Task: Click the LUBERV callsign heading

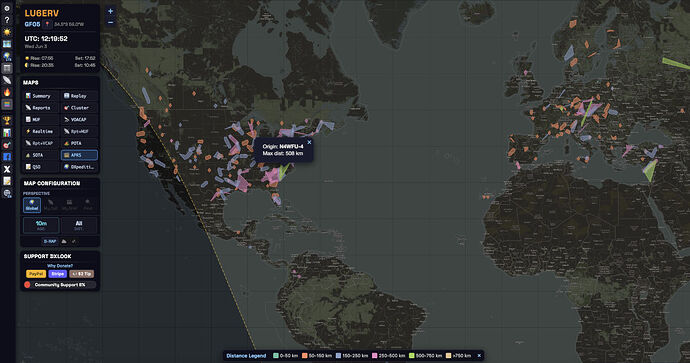Action: point(42,14)
